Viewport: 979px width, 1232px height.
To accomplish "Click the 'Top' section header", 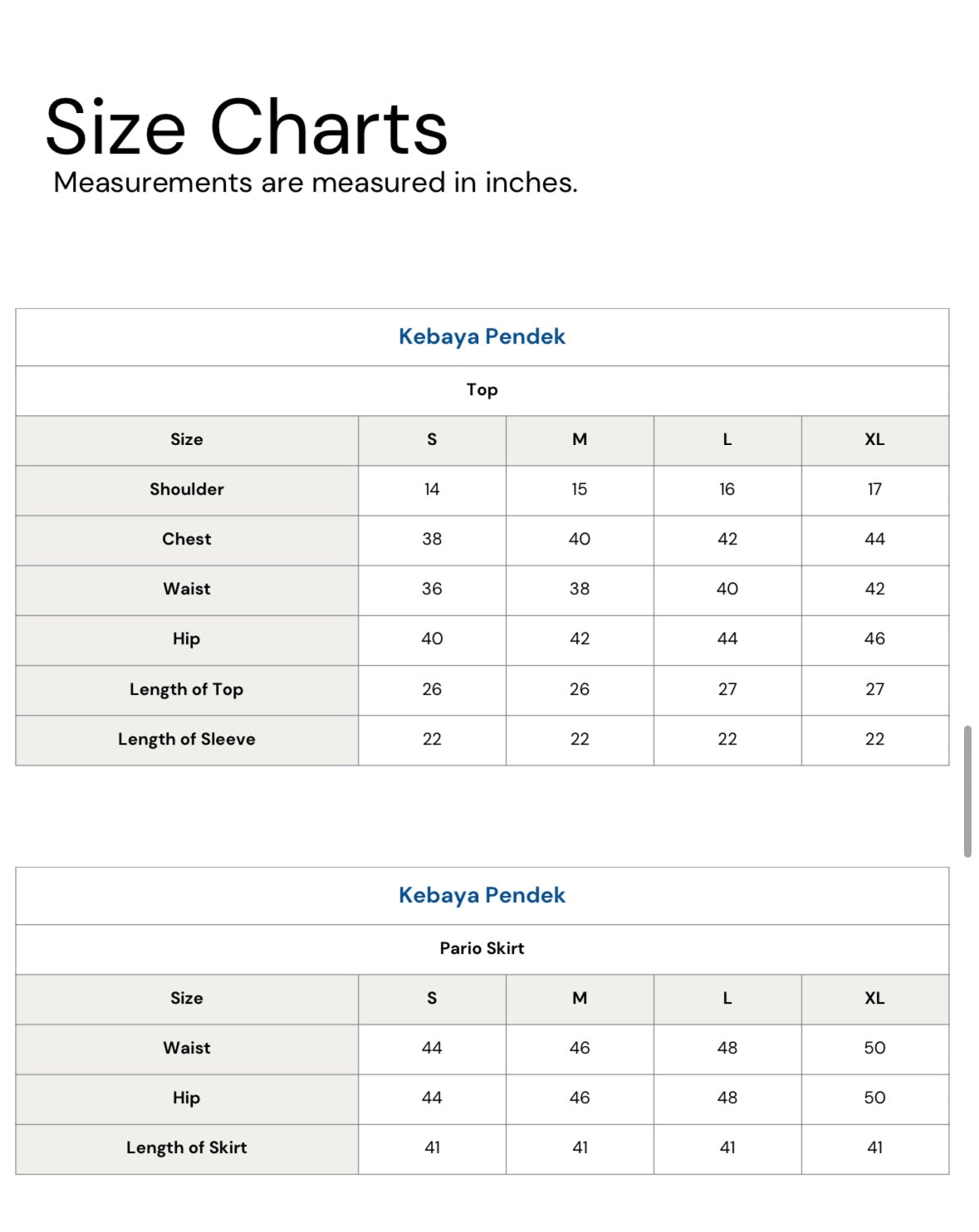I will coord(482,389).
